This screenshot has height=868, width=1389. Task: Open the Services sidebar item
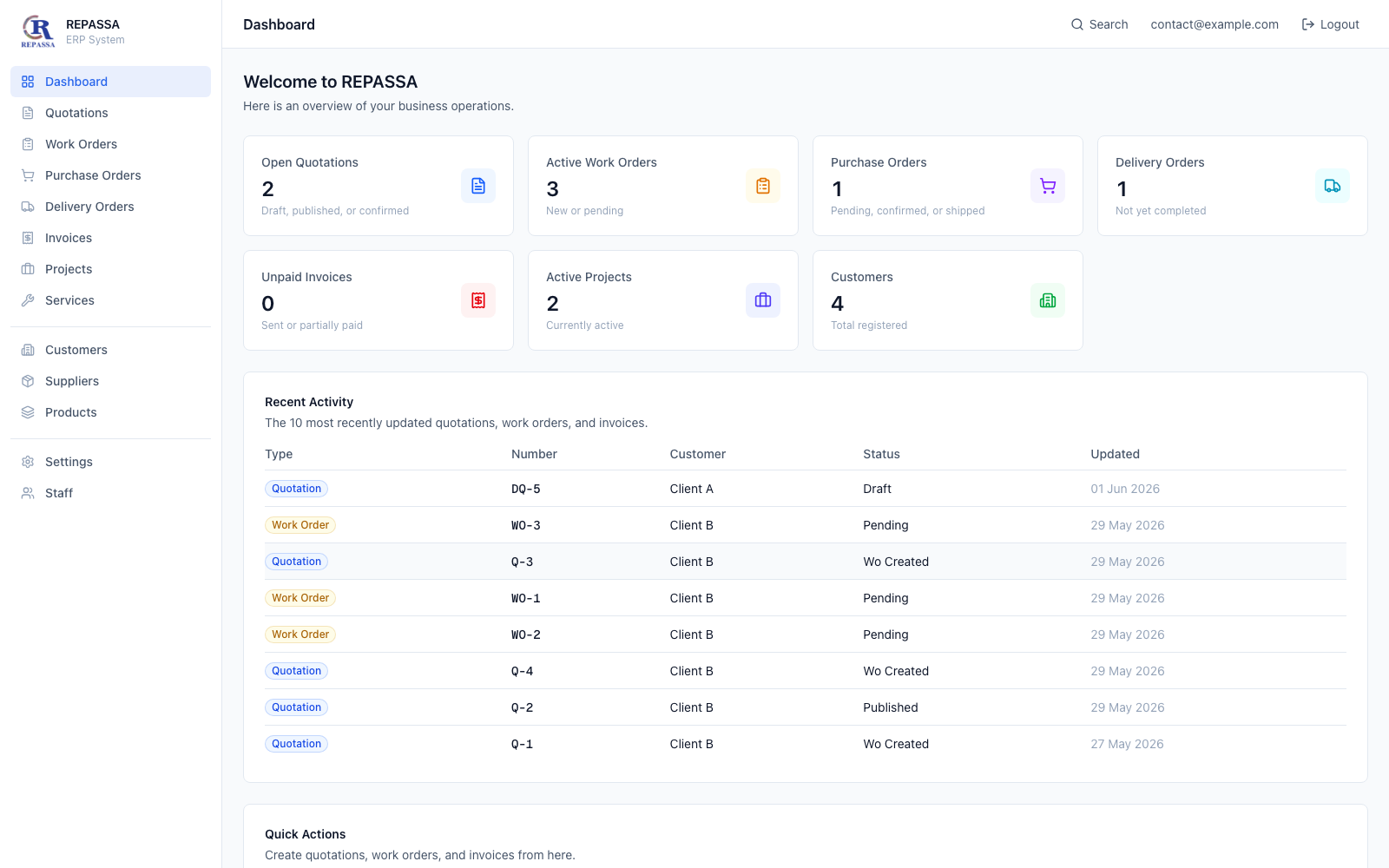pos(110,300)
